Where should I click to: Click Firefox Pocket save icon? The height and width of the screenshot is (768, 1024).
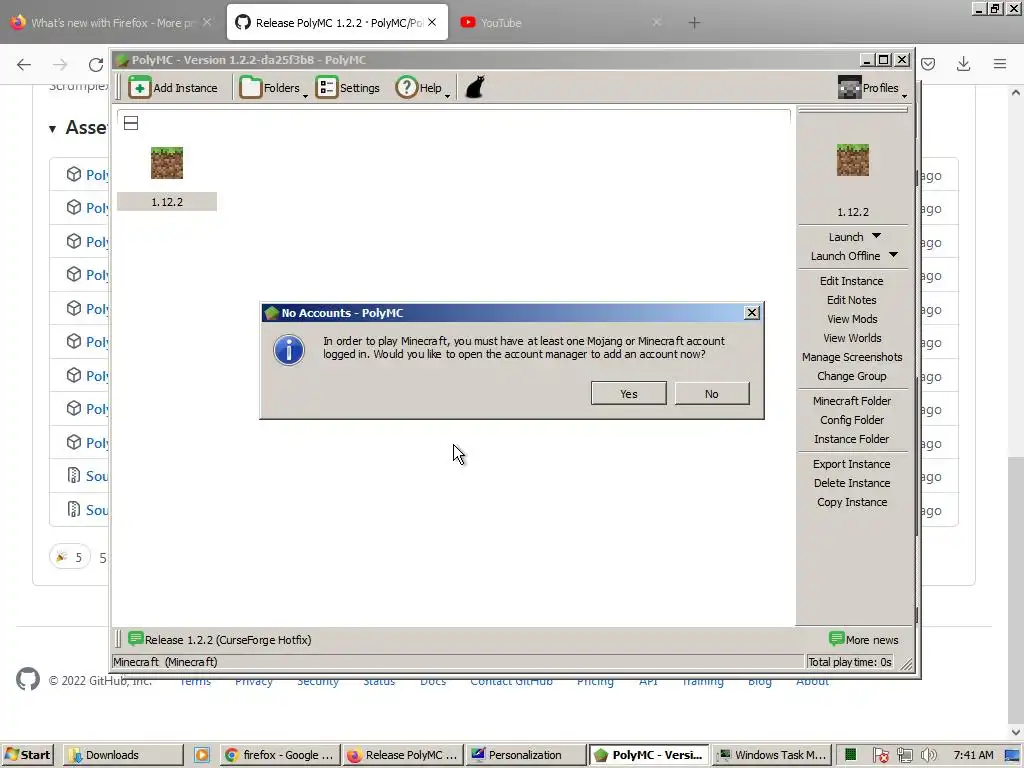928,64
